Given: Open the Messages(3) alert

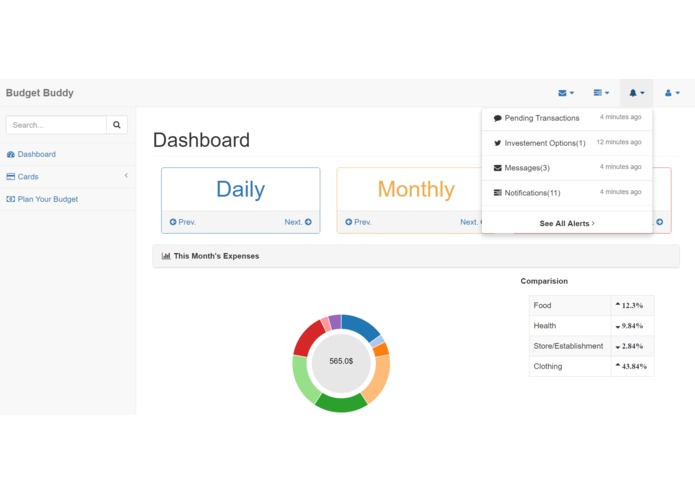Looking at the screenshot, I should click(x=567, y=168).
